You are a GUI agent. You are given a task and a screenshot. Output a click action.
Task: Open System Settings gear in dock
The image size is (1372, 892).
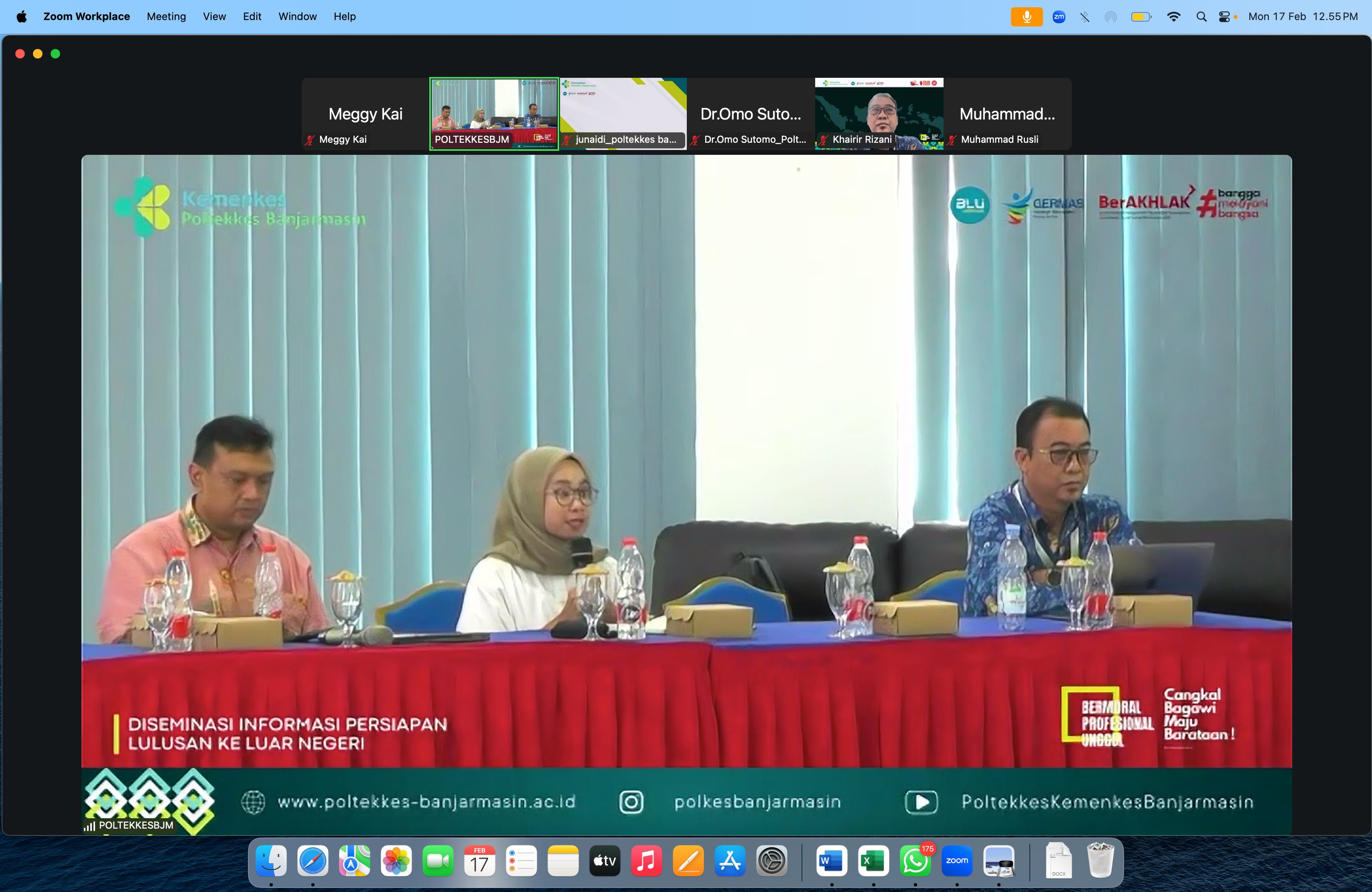coord(771,861)
